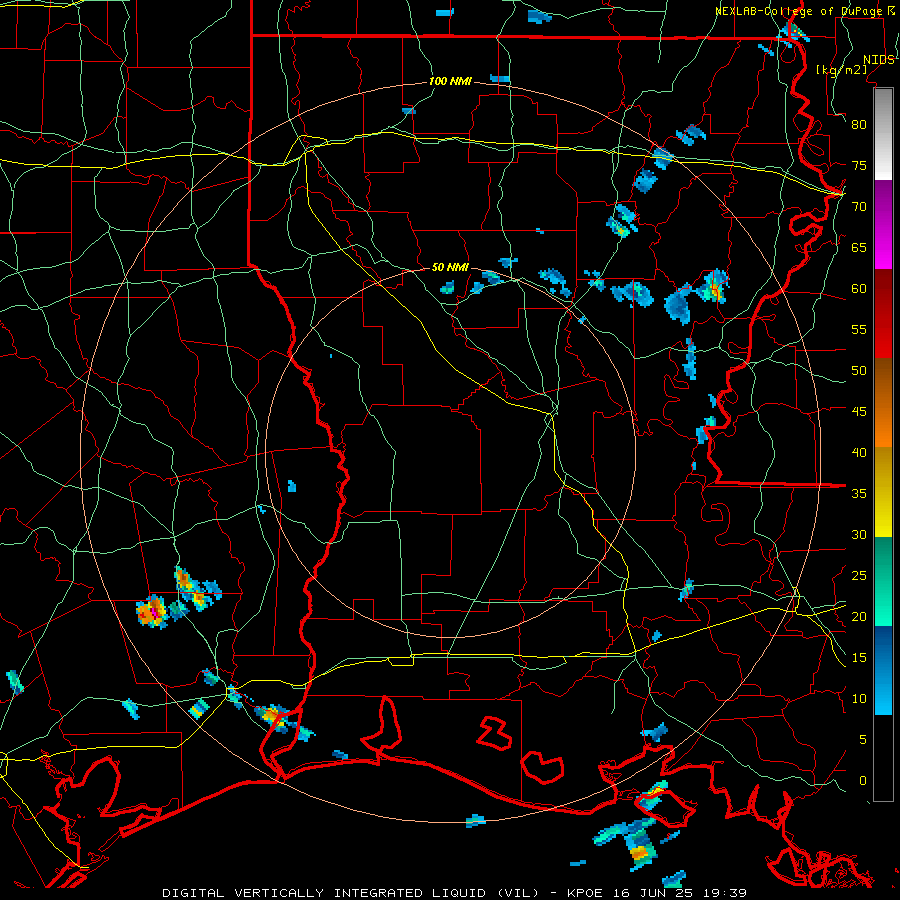Select the 35 value on the color scale

coord(859,494)
